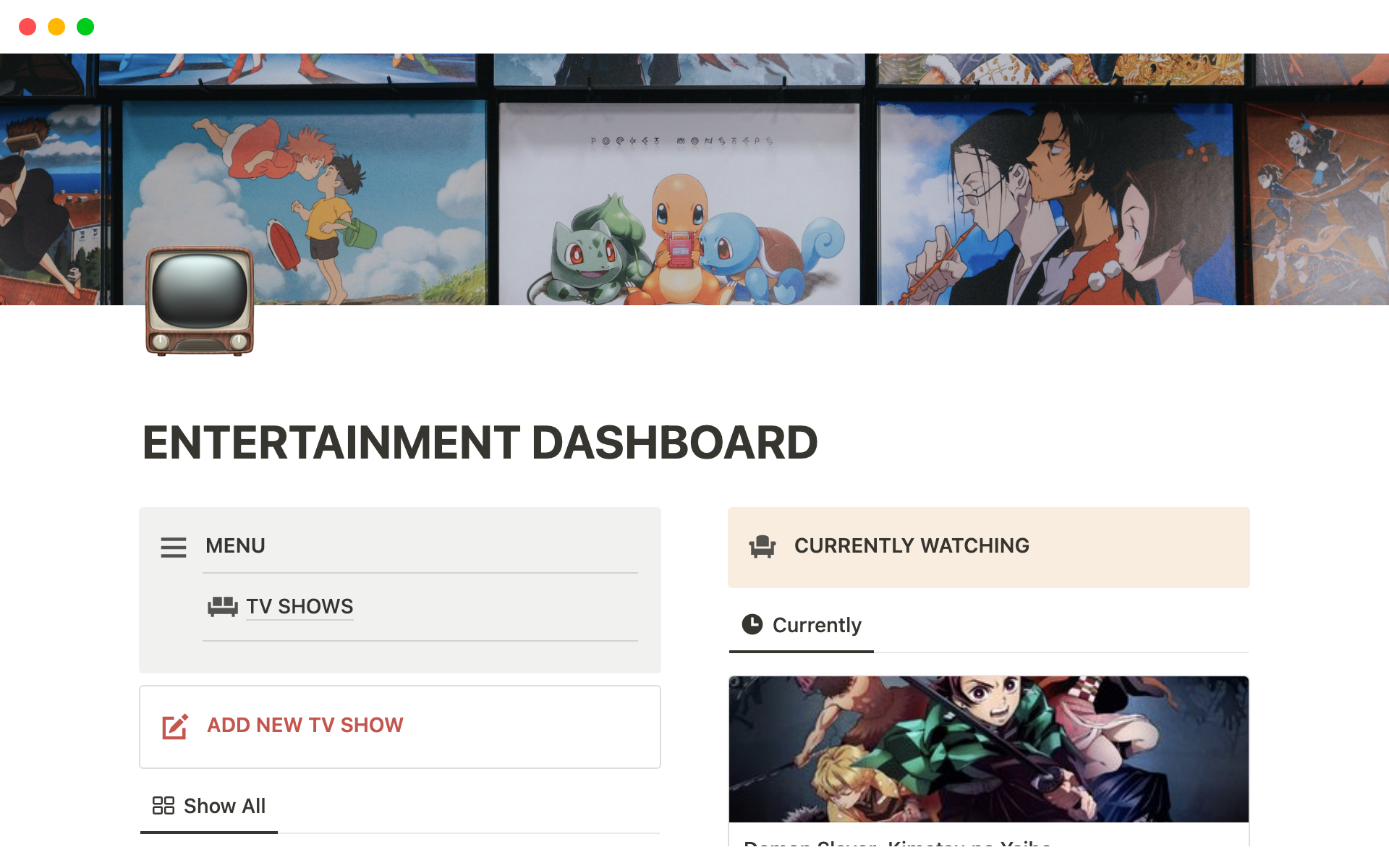Click the MENU heading text

coord(235,546)
